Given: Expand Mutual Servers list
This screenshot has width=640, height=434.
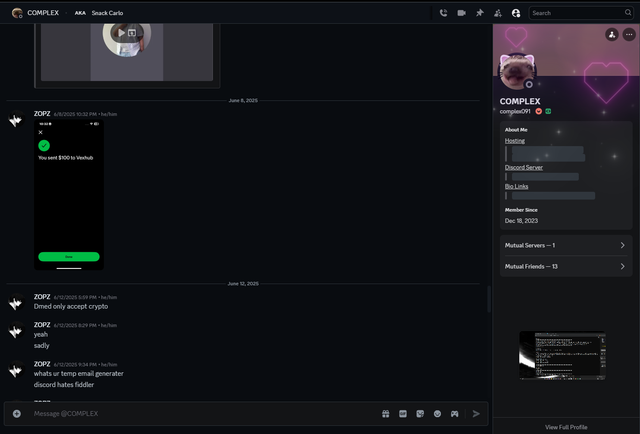Looking at the screenshot, I should click(565, 245).
